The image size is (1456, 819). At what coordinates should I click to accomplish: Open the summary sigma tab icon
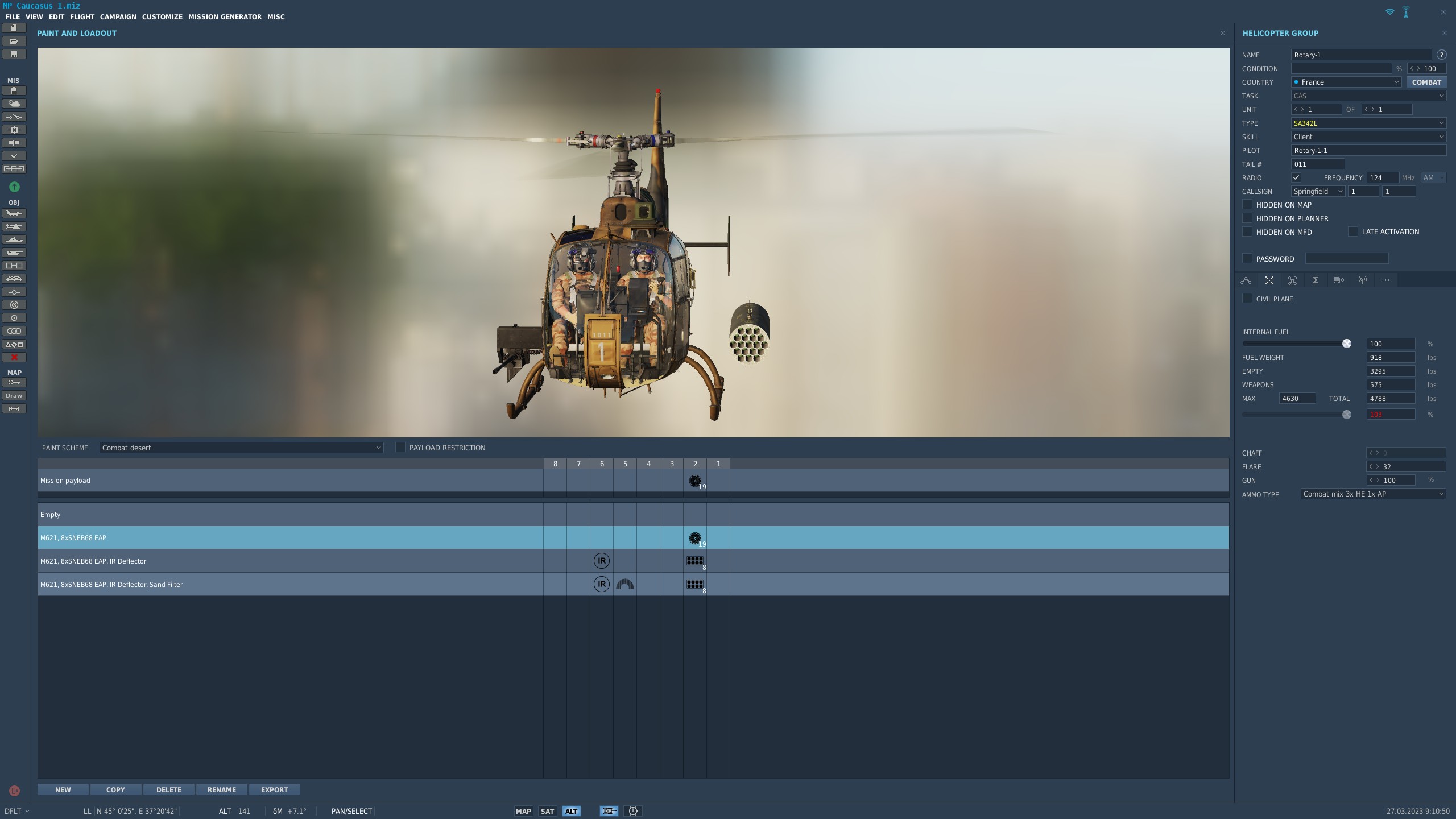pyautogui.click(x=1316, y=280)
